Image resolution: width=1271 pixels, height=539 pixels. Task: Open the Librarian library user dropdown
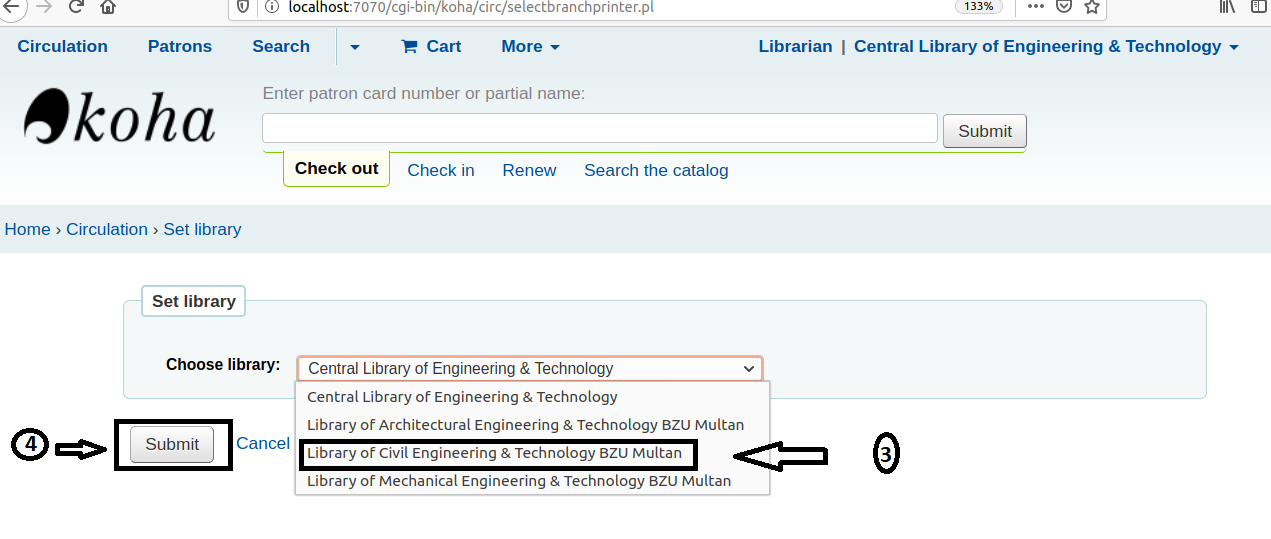click(999, 46)
